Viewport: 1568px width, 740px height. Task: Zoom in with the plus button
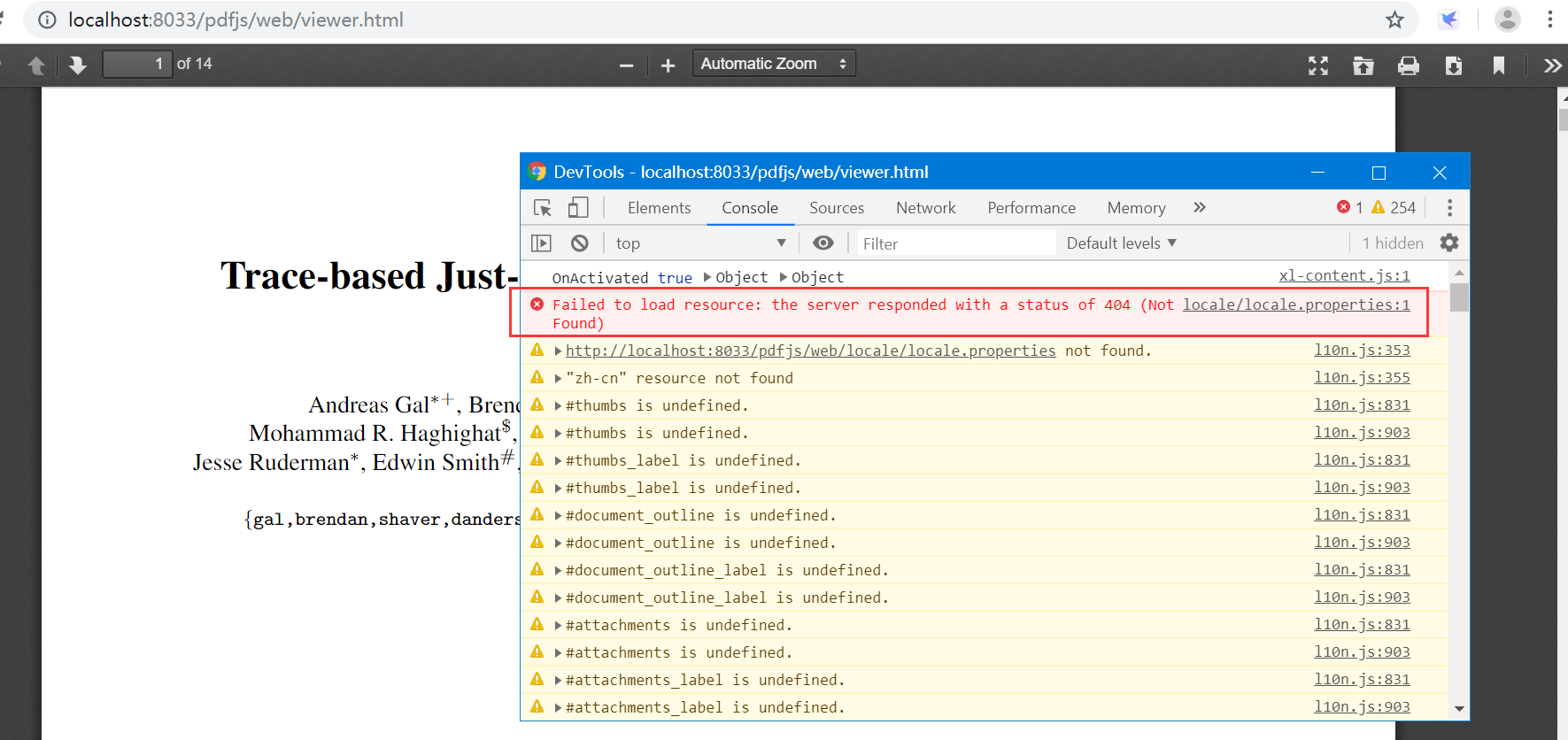[x=668, y=66]
